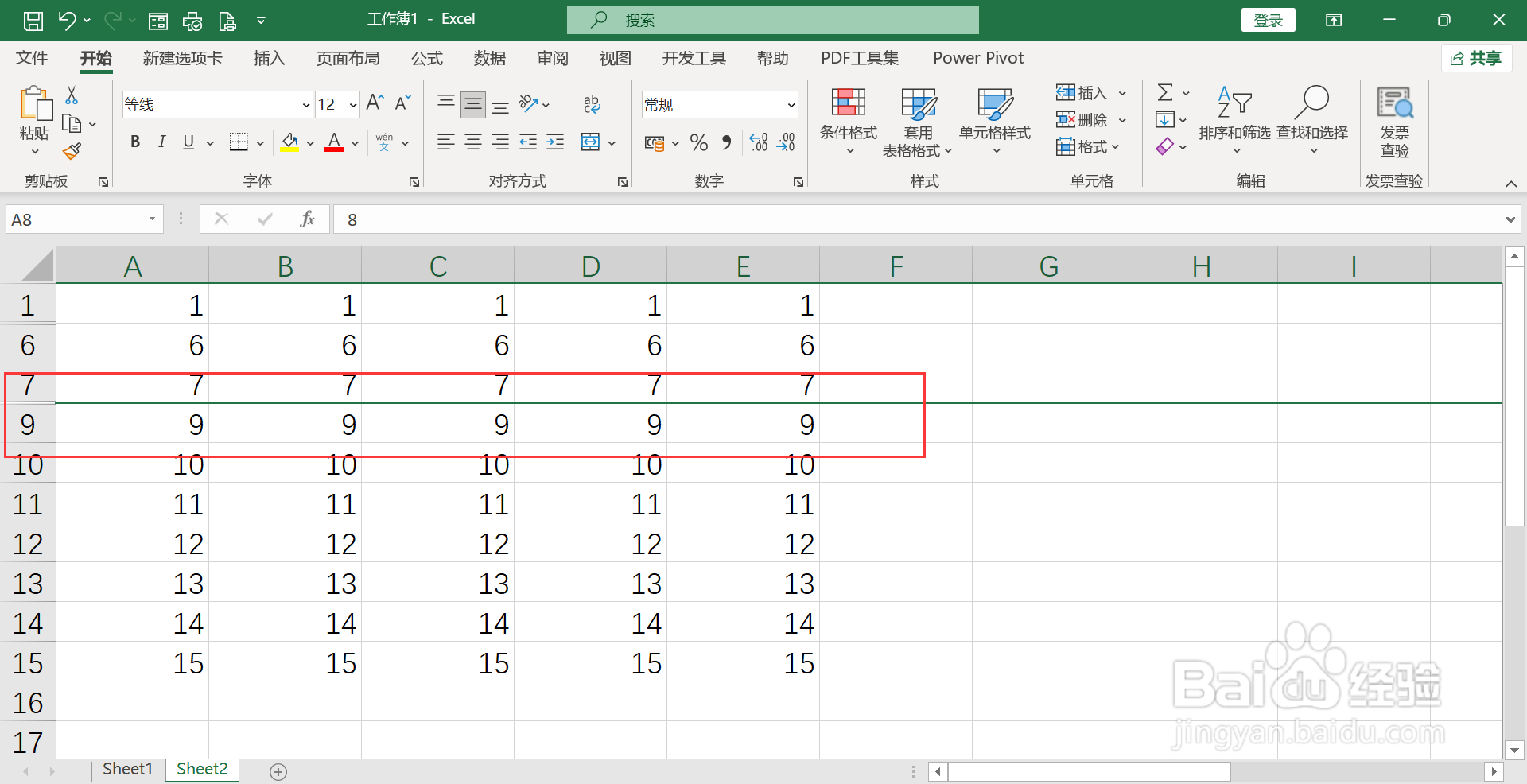The height and width of the screenshot is (784, 1527).
Task: Switch to 页面布局 ribbon tab
Action: [x=348, y=58]
